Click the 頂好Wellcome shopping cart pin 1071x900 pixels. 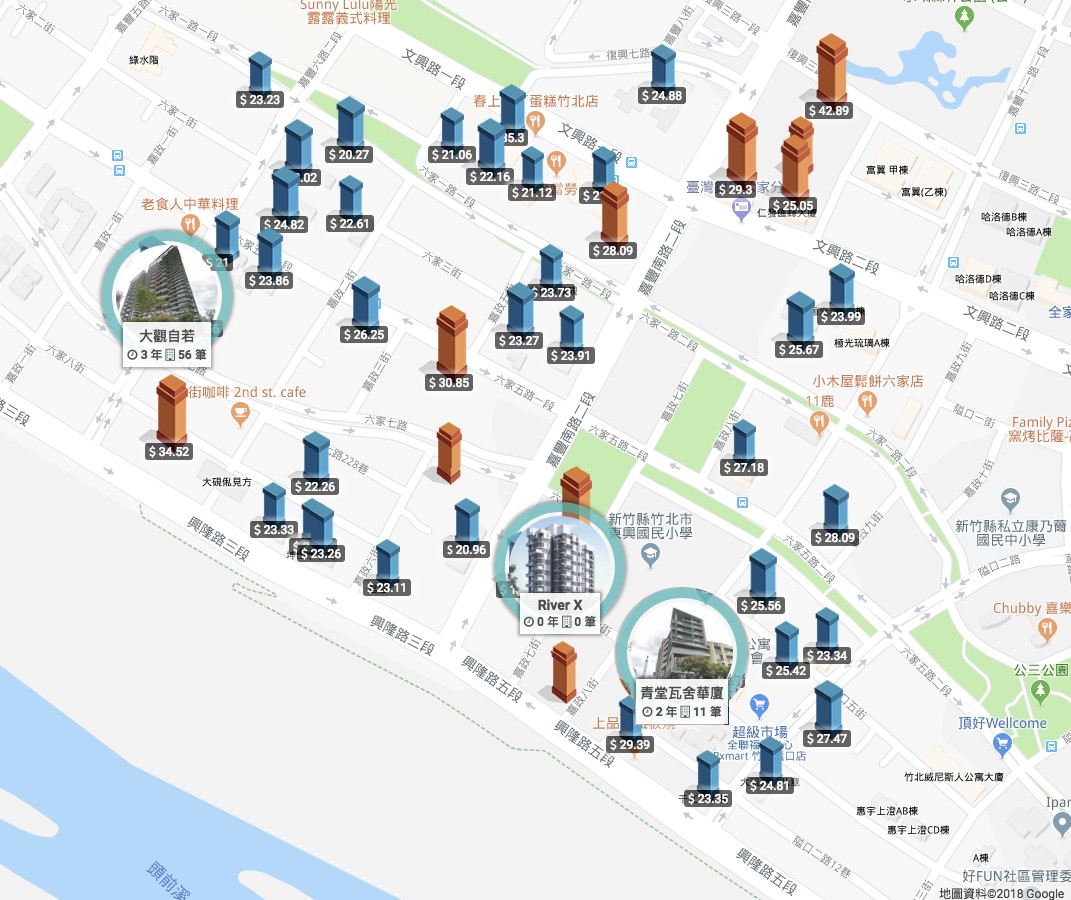(1002, 744)
